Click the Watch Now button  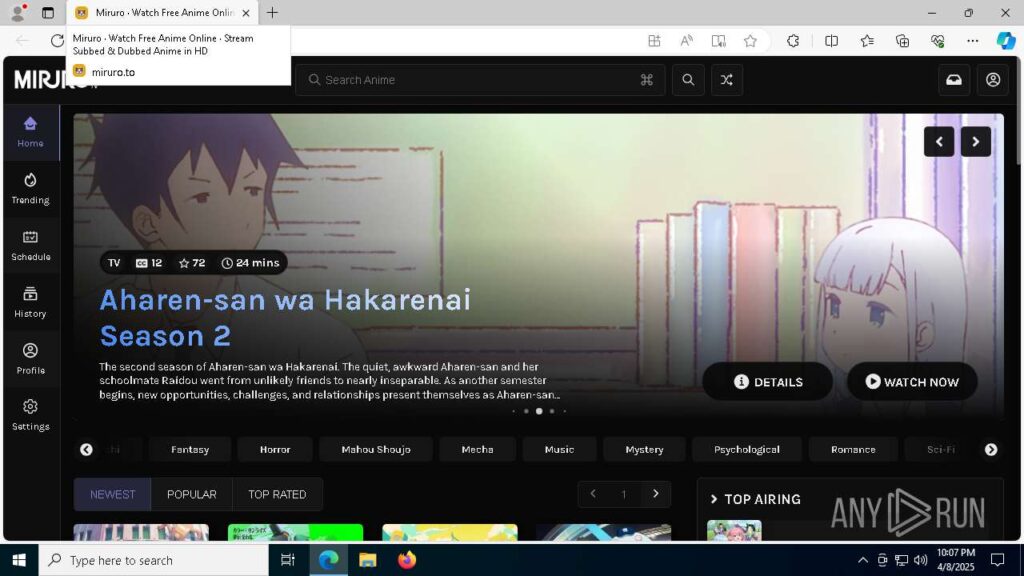[x=912, y=382]
